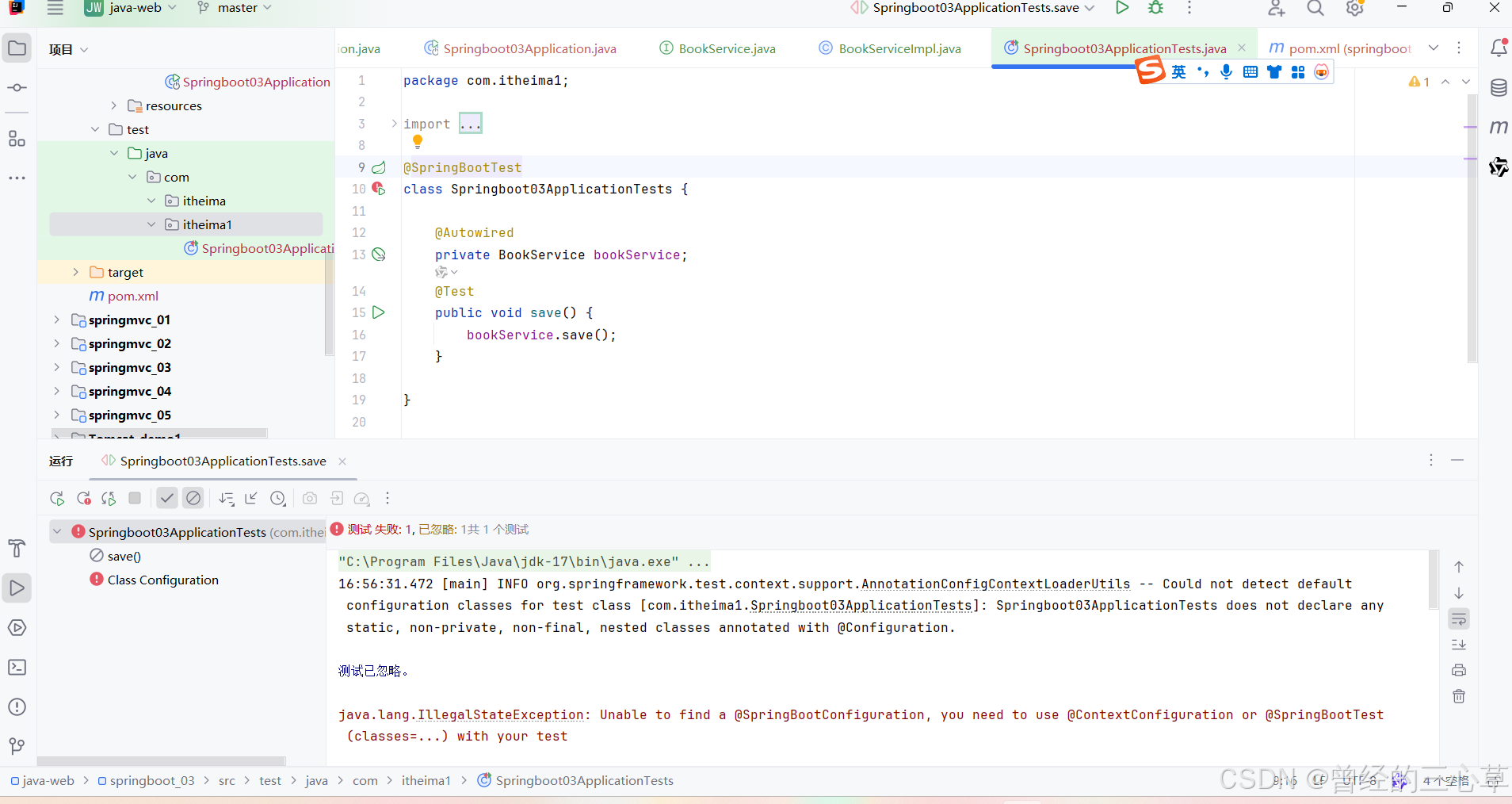Open the main hamburger menu
The height and width of the screenshot is (804, 1512).
(x=55, y=8)
